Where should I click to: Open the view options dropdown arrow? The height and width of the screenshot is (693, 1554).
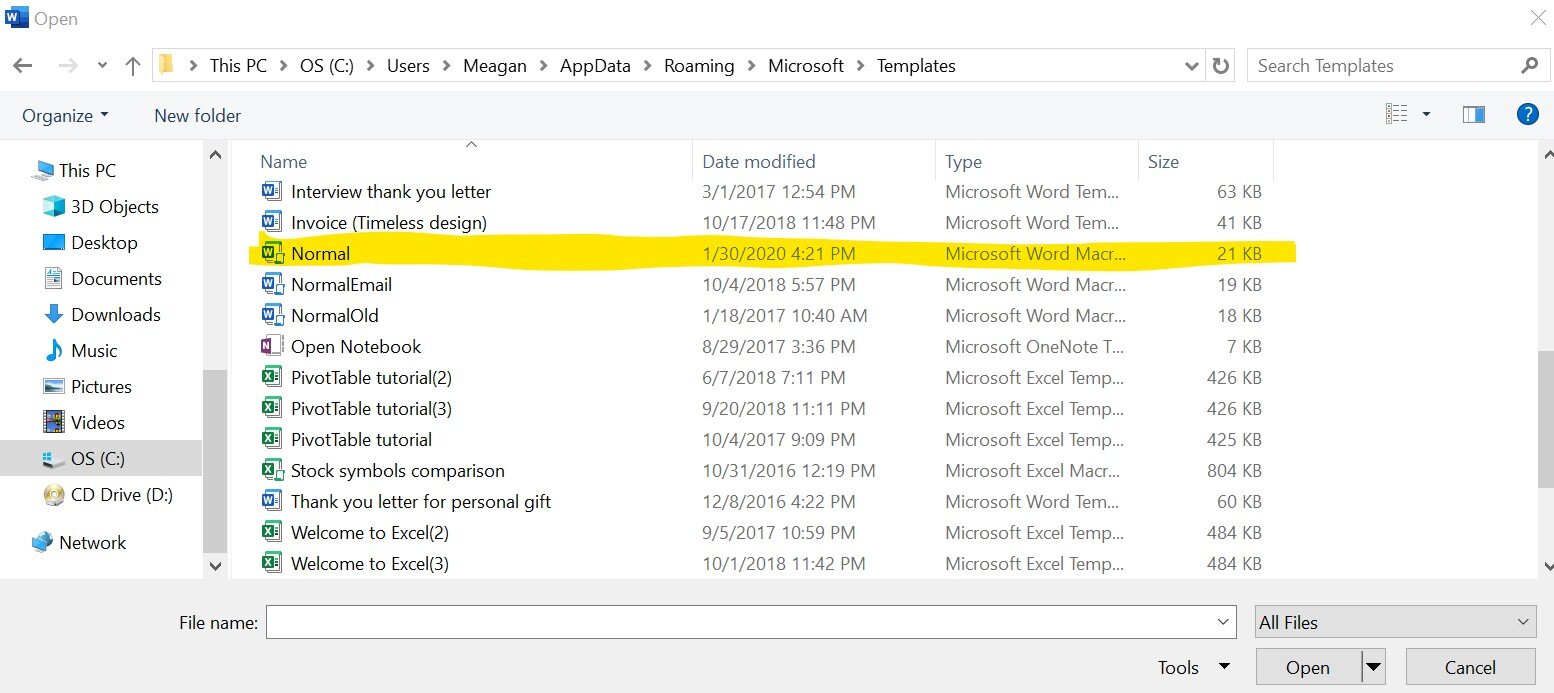tap(1426, 115)
